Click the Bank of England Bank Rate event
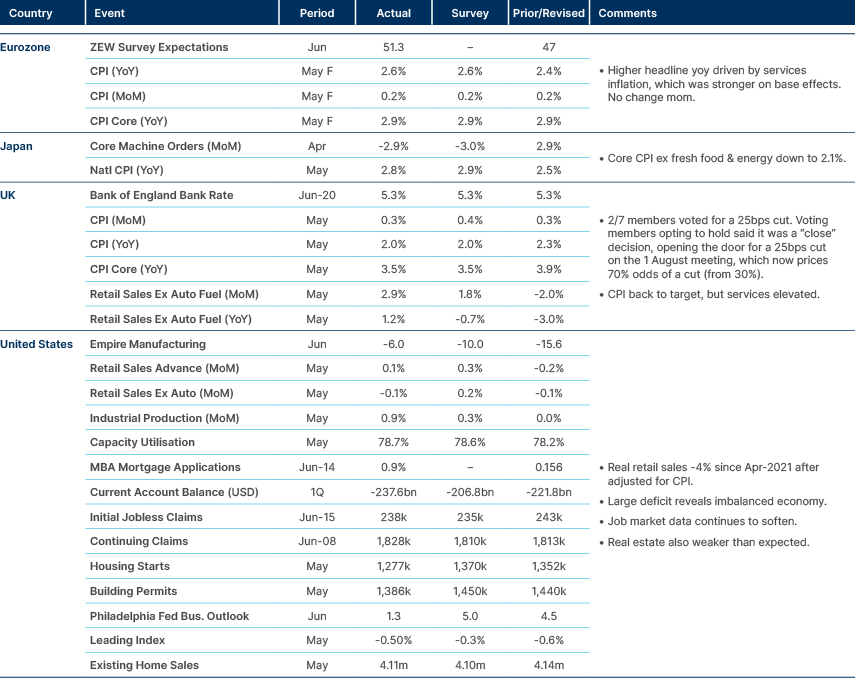855x678 pixels. [x=161, y=195]
